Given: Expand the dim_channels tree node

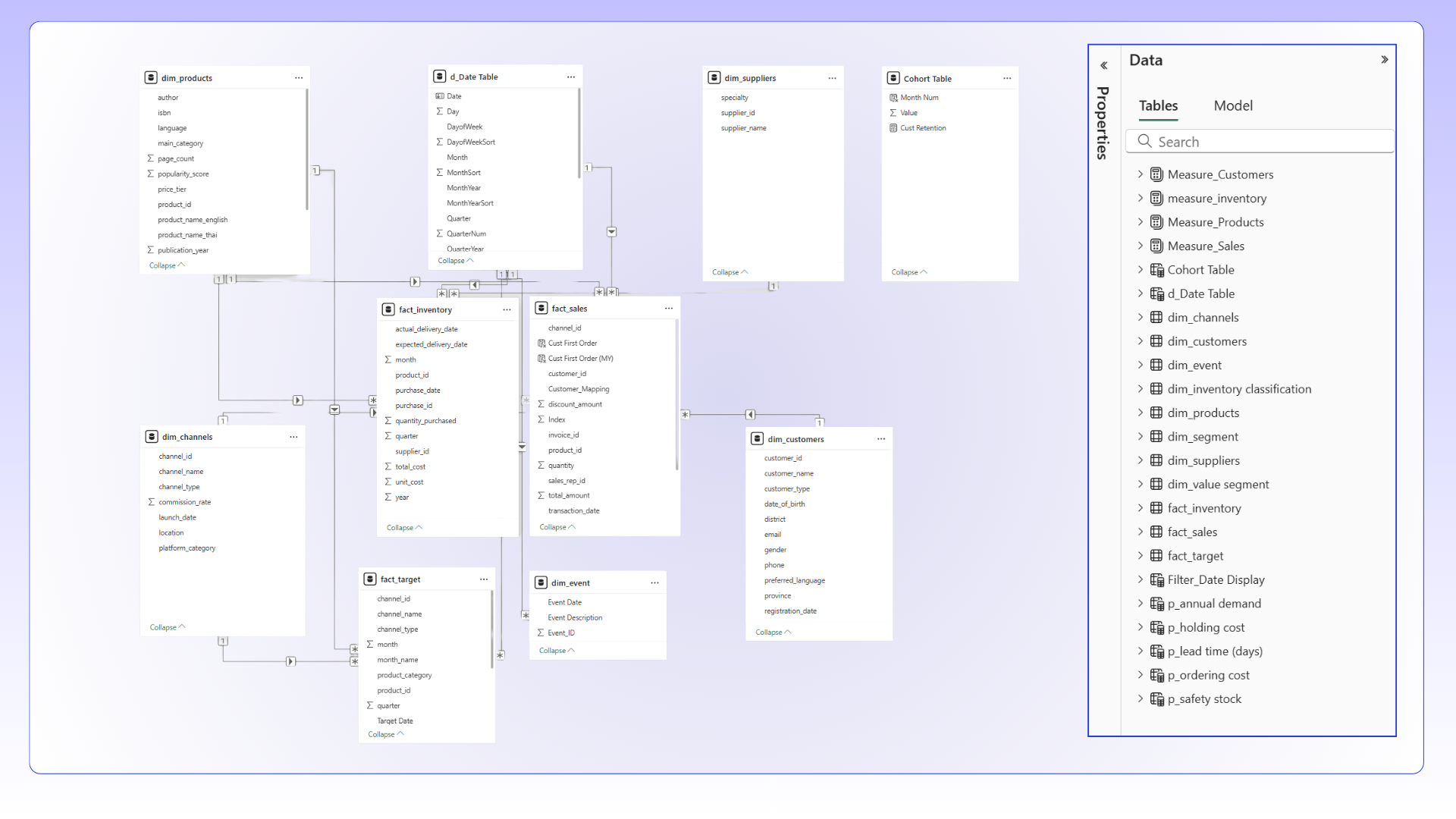Looking at the screenshot, I should (x=1140, y=318).
